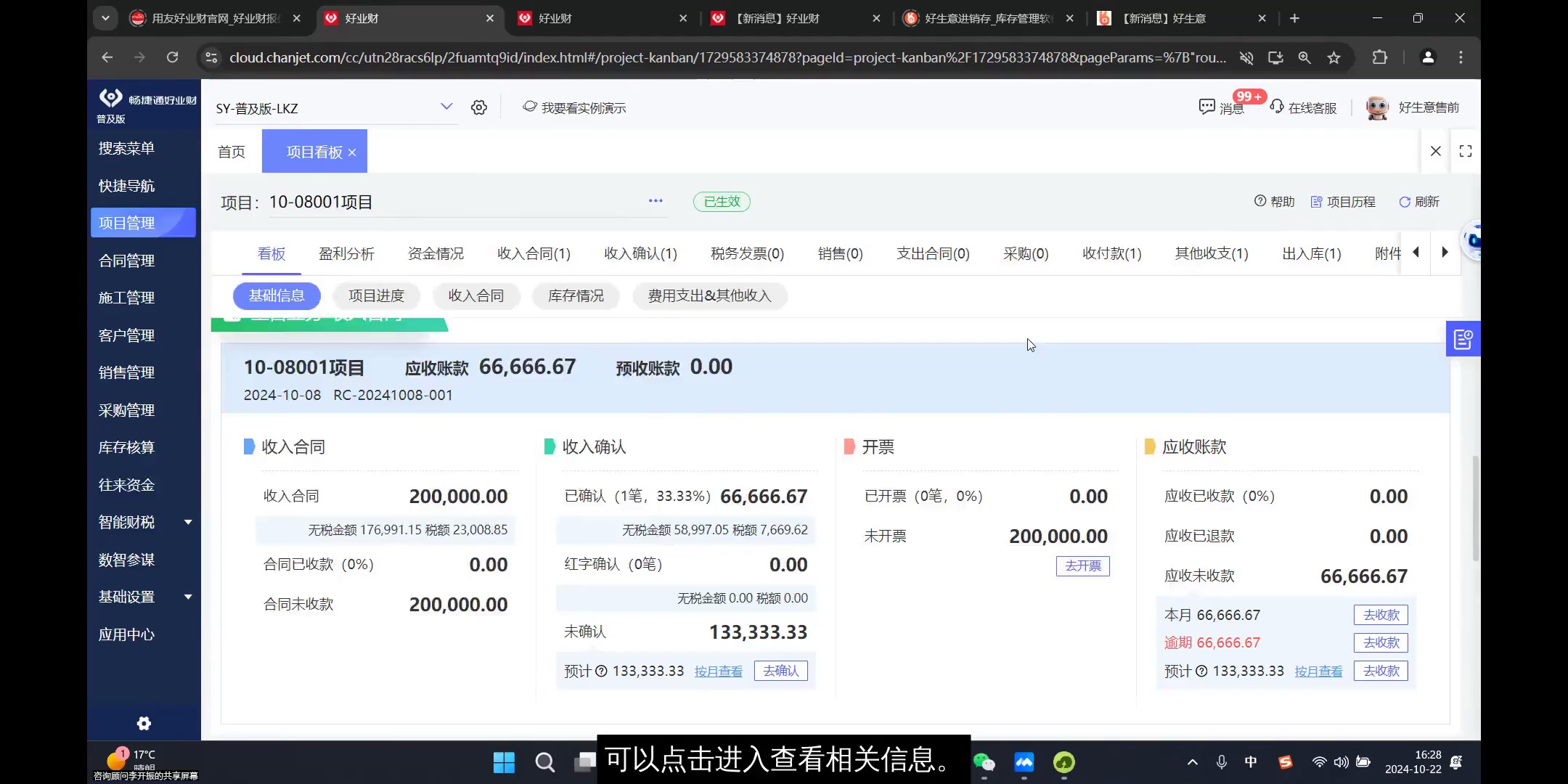Open the 项目历程 icon
Image resolution: width=1568 pixels, height=784 pixels.
pos(1317,202)
